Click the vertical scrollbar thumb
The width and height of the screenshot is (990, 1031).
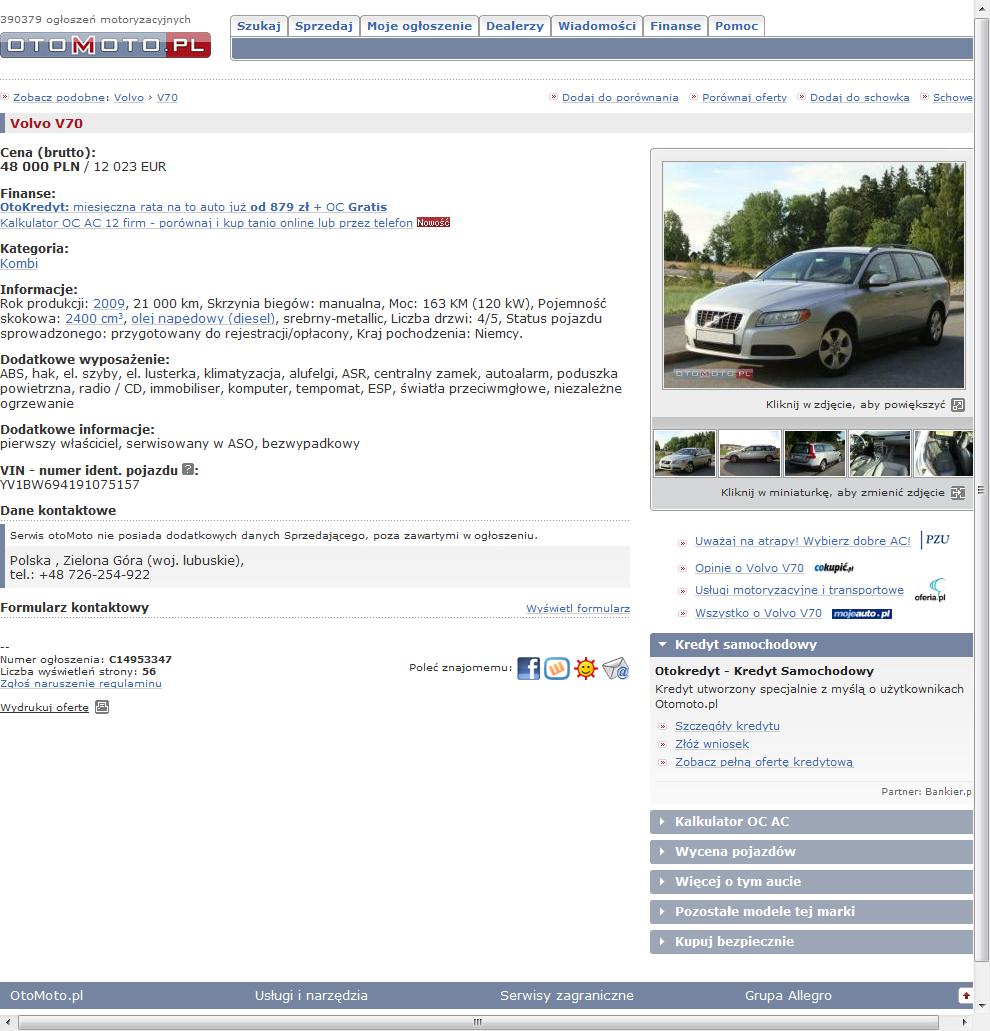click(981, 490)
